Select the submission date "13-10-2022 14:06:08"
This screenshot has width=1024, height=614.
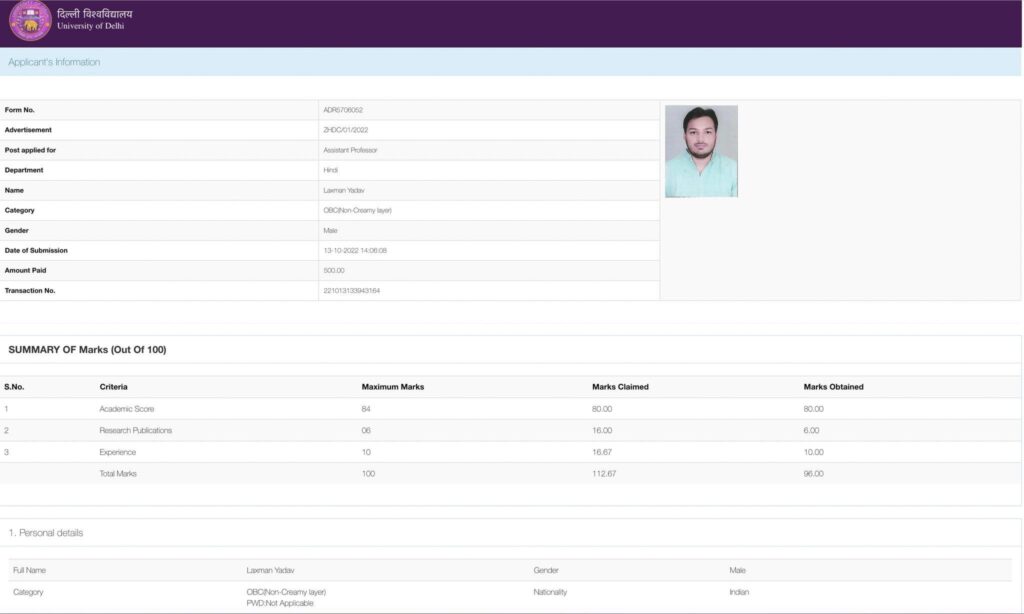[x=355, y=251]
